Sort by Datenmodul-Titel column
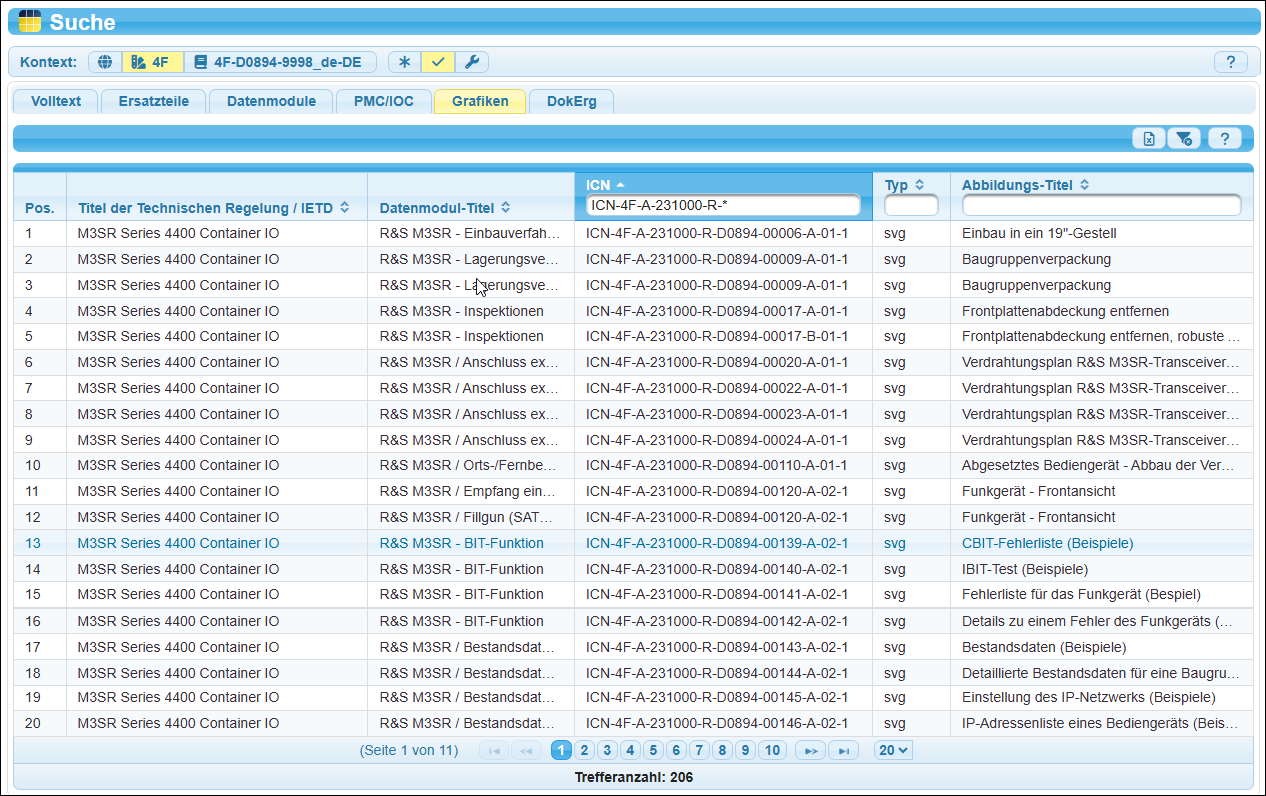The image size is (1266, 796). [444, 208]
